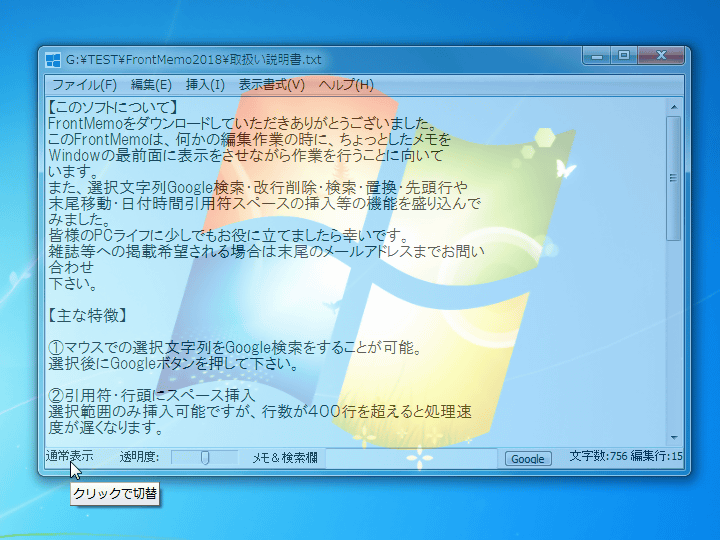Toggle the 通常表示 display mode label

click(69, 456)
